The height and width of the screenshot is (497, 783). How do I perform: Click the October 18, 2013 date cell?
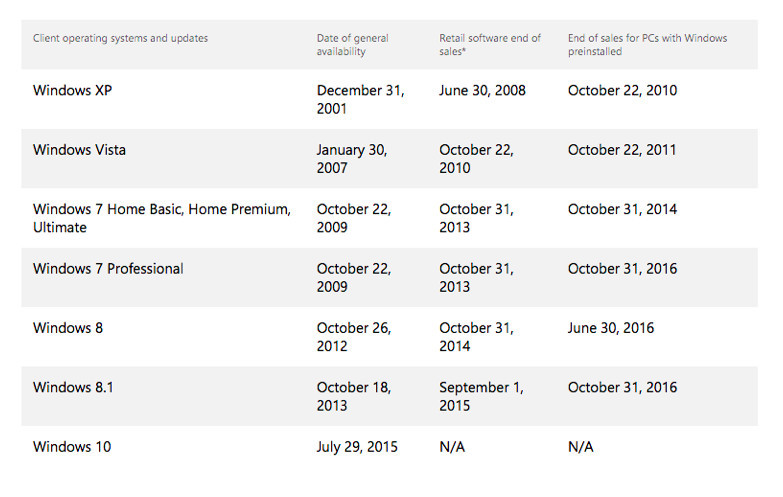tap(352, 396)
